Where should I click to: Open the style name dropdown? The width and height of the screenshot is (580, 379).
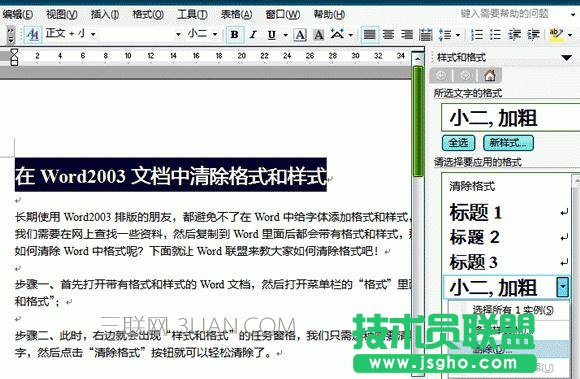tap(93, 34)
